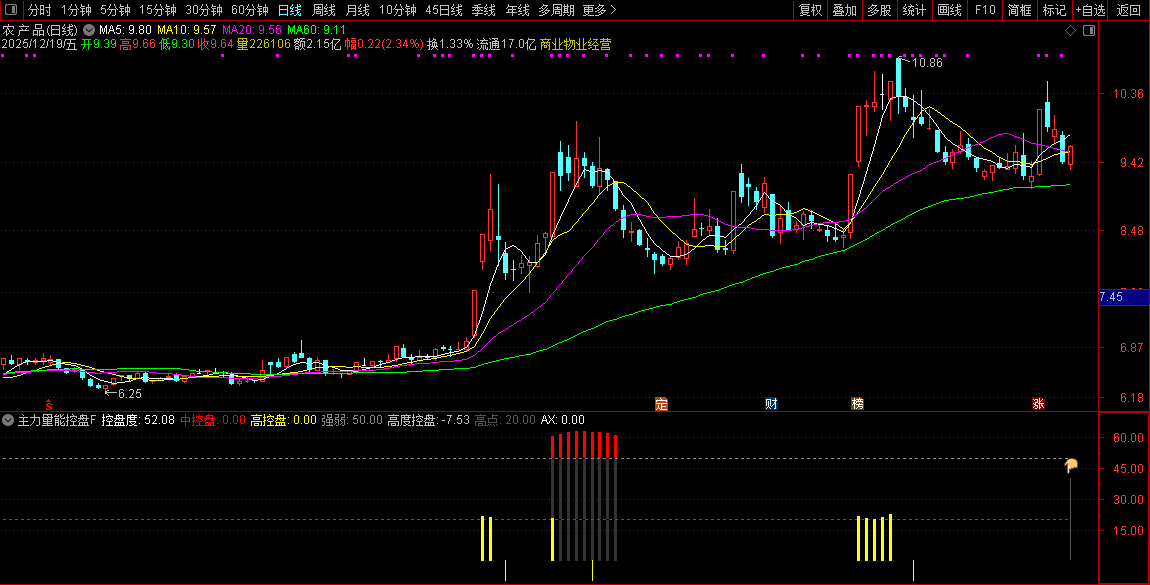
Task: Click the 主力量能控盘F indicator name
Action: click(x=56, y=420)
